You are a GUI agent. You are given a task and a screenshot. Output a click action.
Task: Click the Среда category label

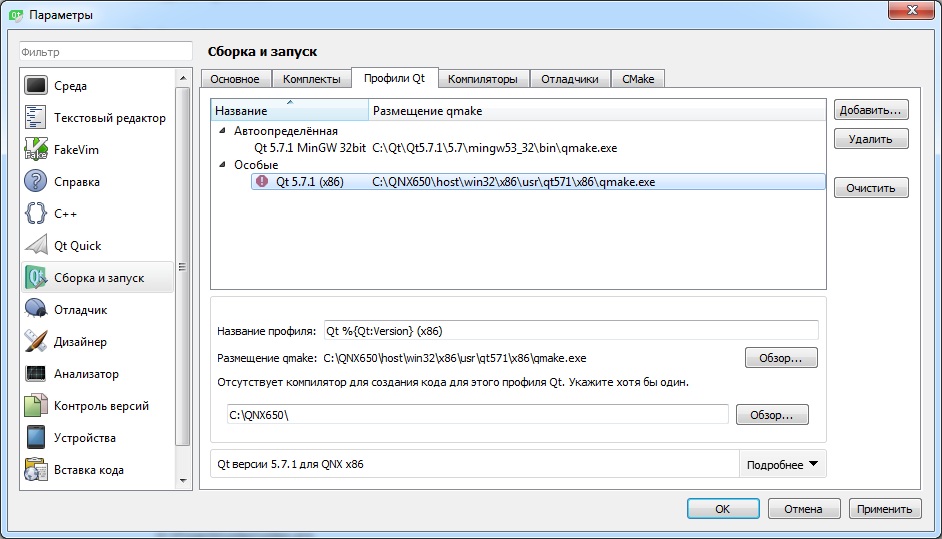pyautogui.click(x=70, y=86)
